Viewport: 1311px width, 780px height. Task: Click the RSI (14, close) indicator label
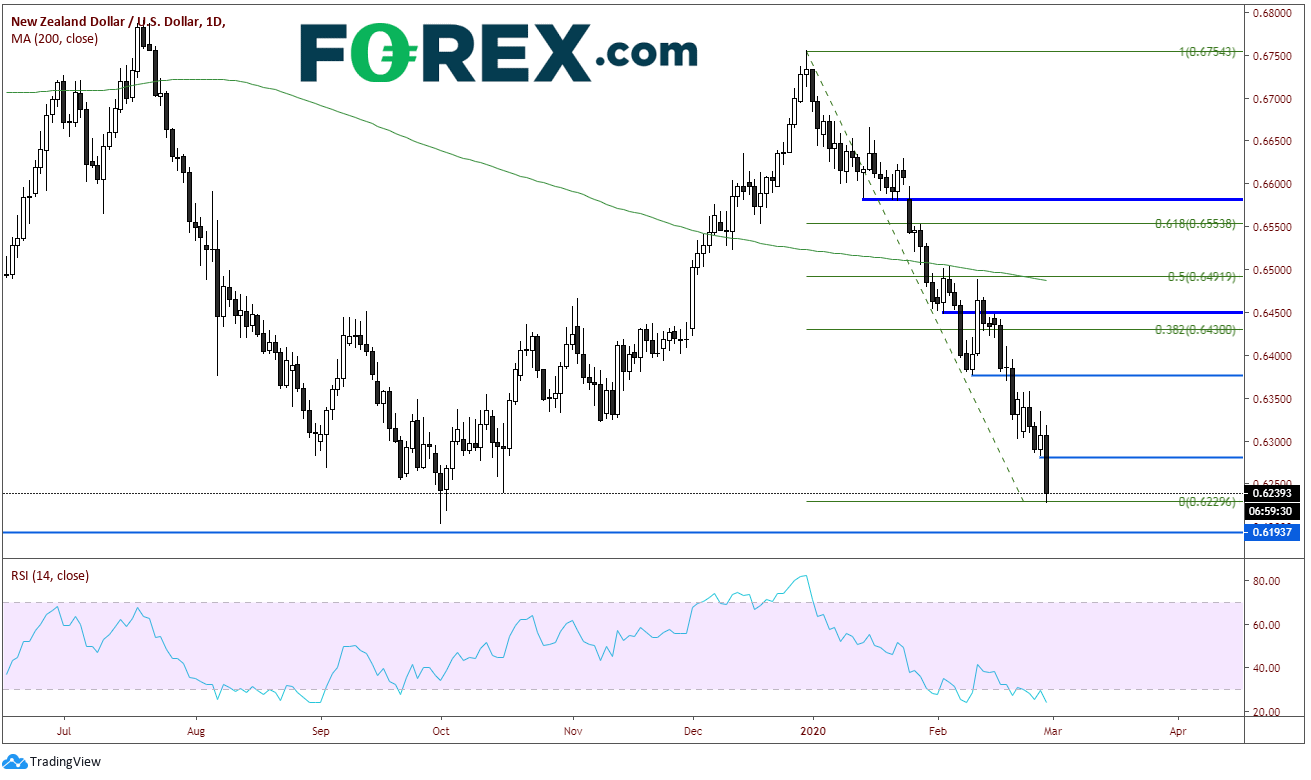tap(50, 575)
